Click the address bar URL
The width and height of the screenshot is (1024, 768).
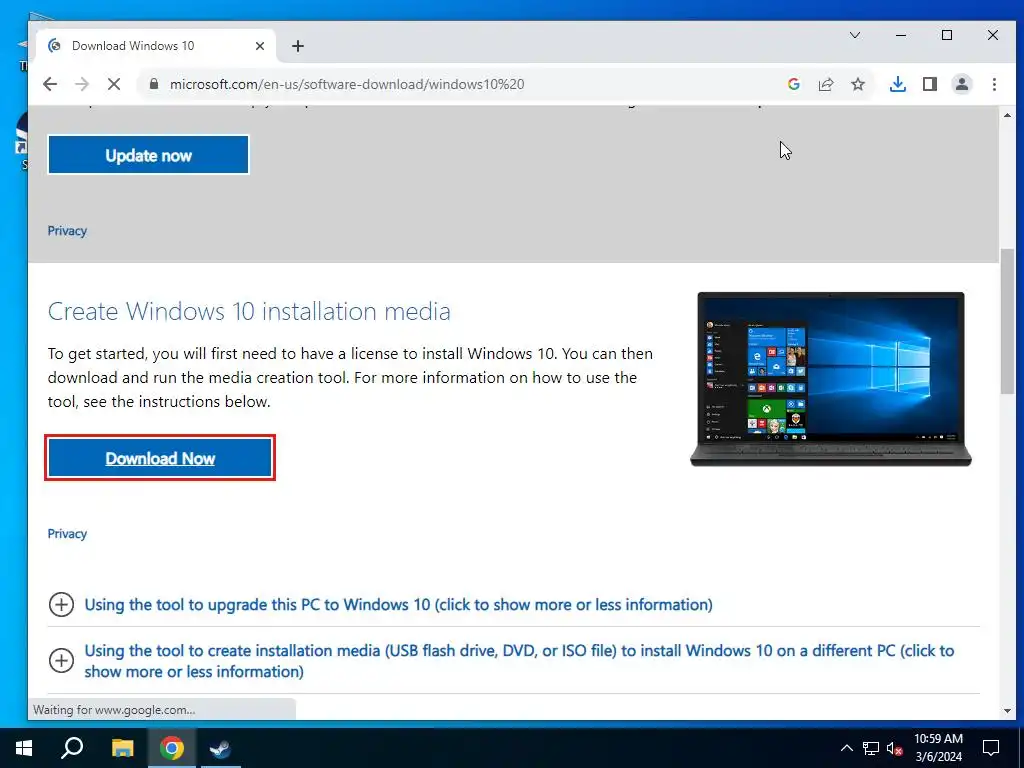pos(347,84)
